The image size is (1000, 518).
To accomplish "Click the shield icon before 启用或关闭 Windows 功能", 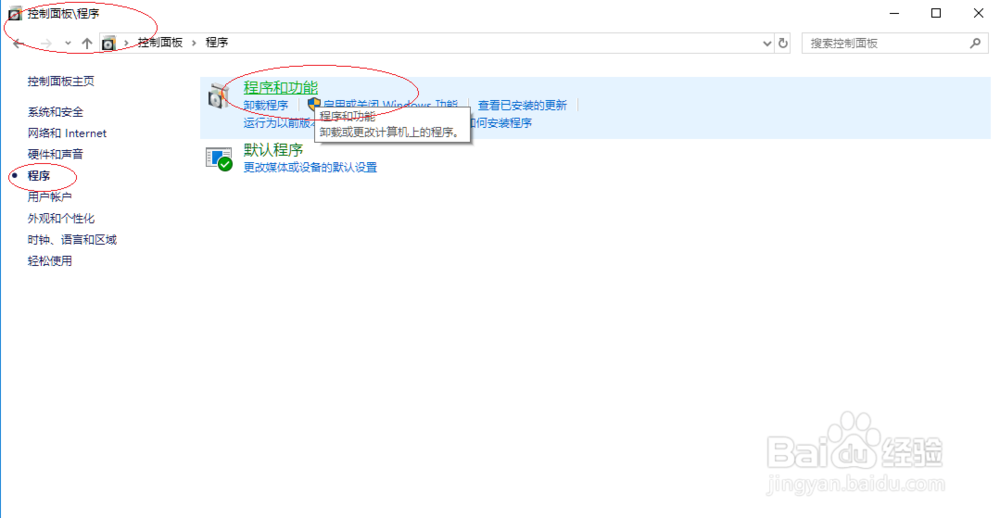I will coord(314,104).
